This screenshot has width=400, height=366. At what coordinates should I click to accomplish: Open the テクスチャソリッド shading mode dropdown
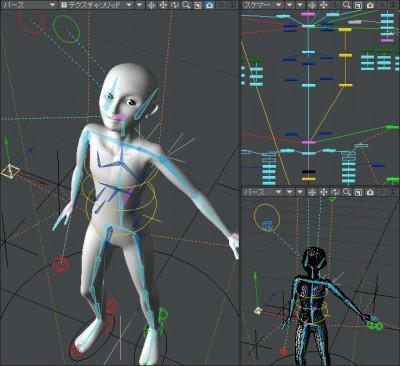[97, 5]
